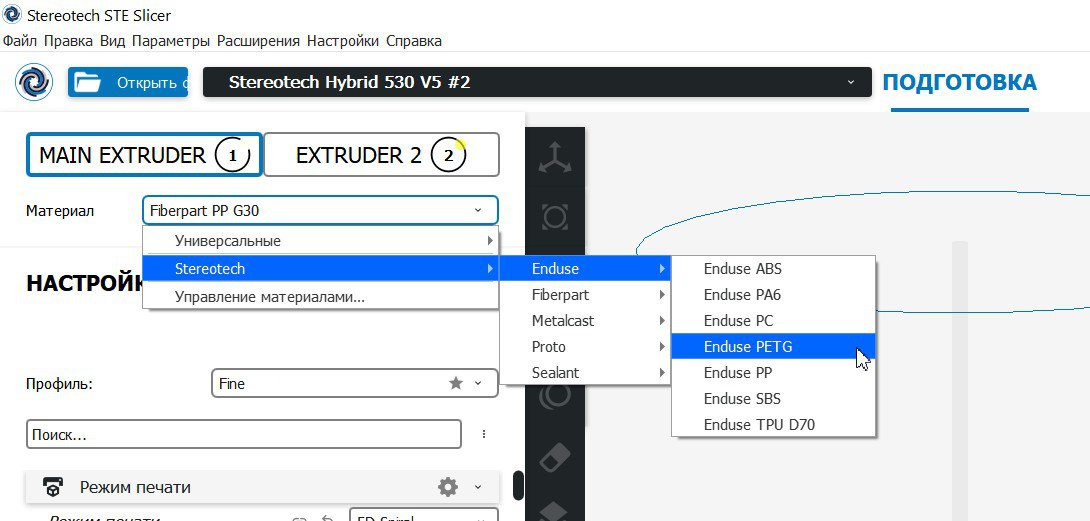The width and height of the screenshot is (1090, 521).
Task: Expand the Proto submenu
Action: click(x=585, y=346)
